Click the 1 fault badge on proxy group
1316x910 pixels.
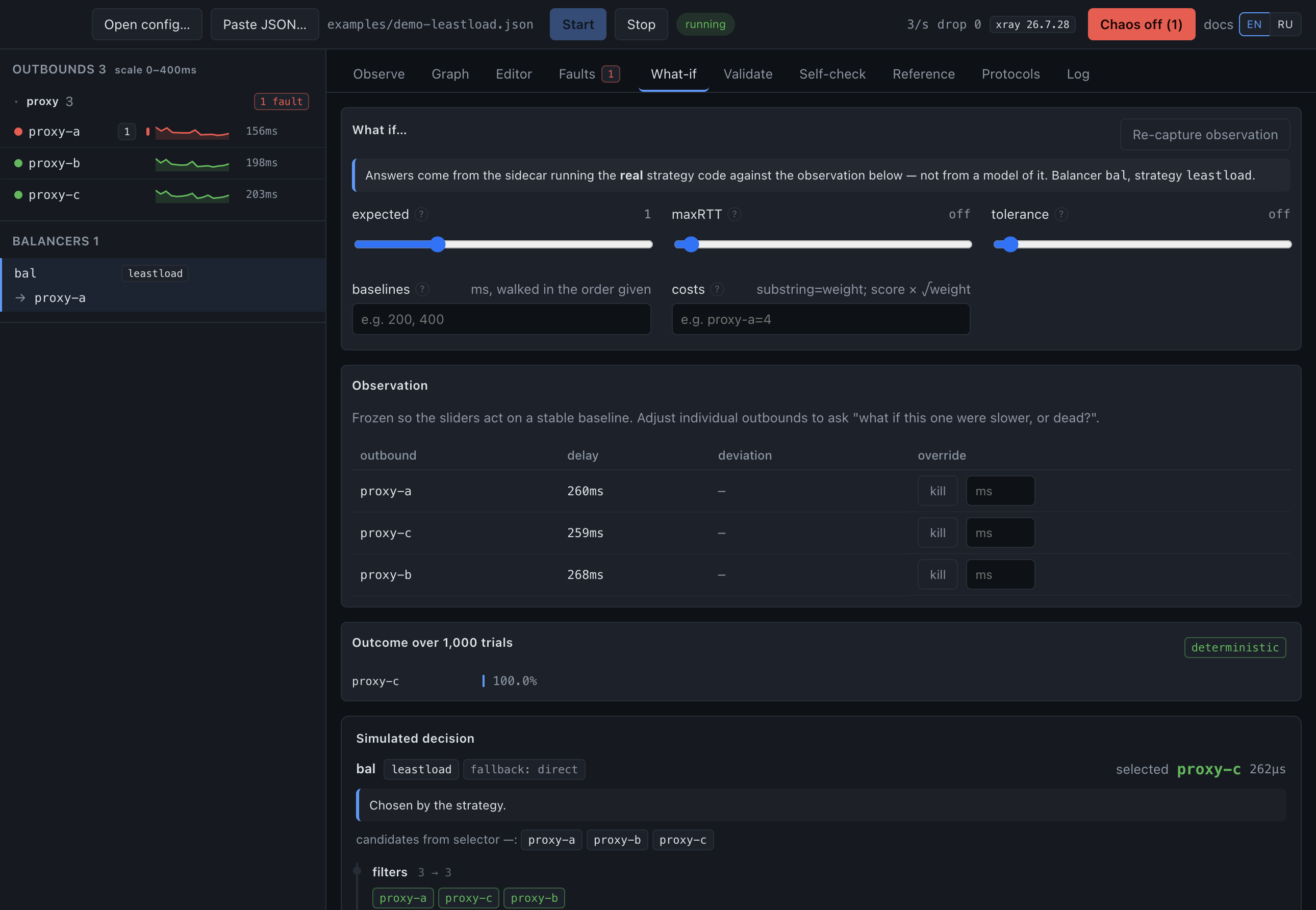281,102
